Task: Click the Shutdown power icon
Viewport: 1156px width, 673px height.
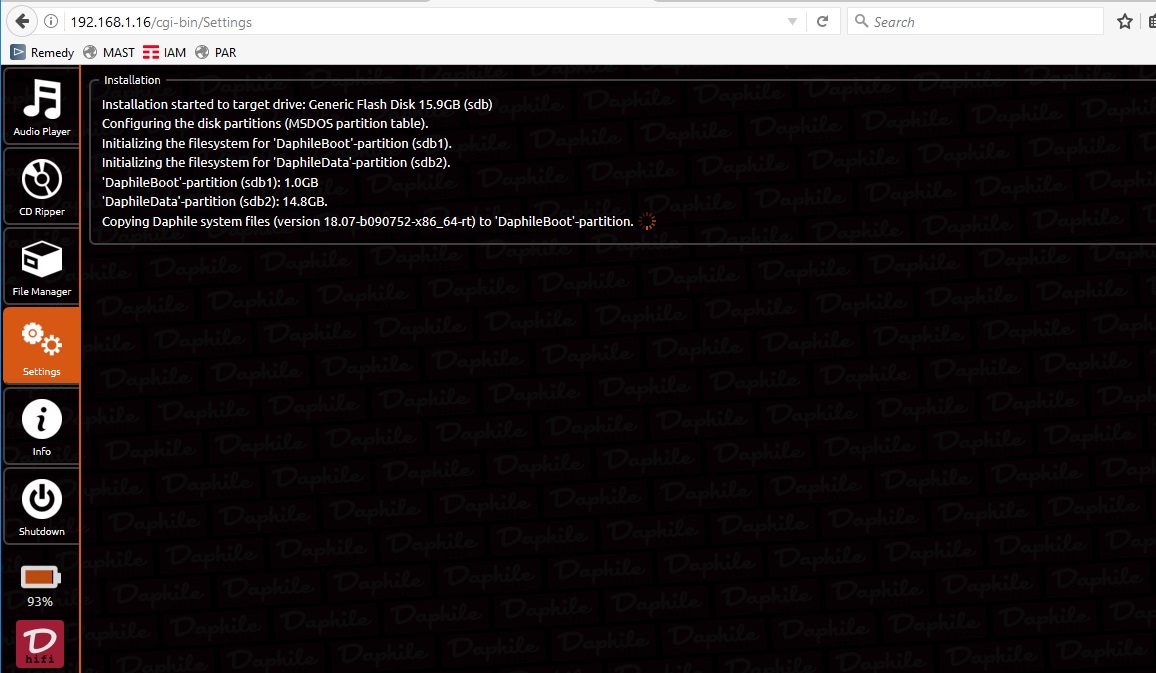Action: point(41,506)
